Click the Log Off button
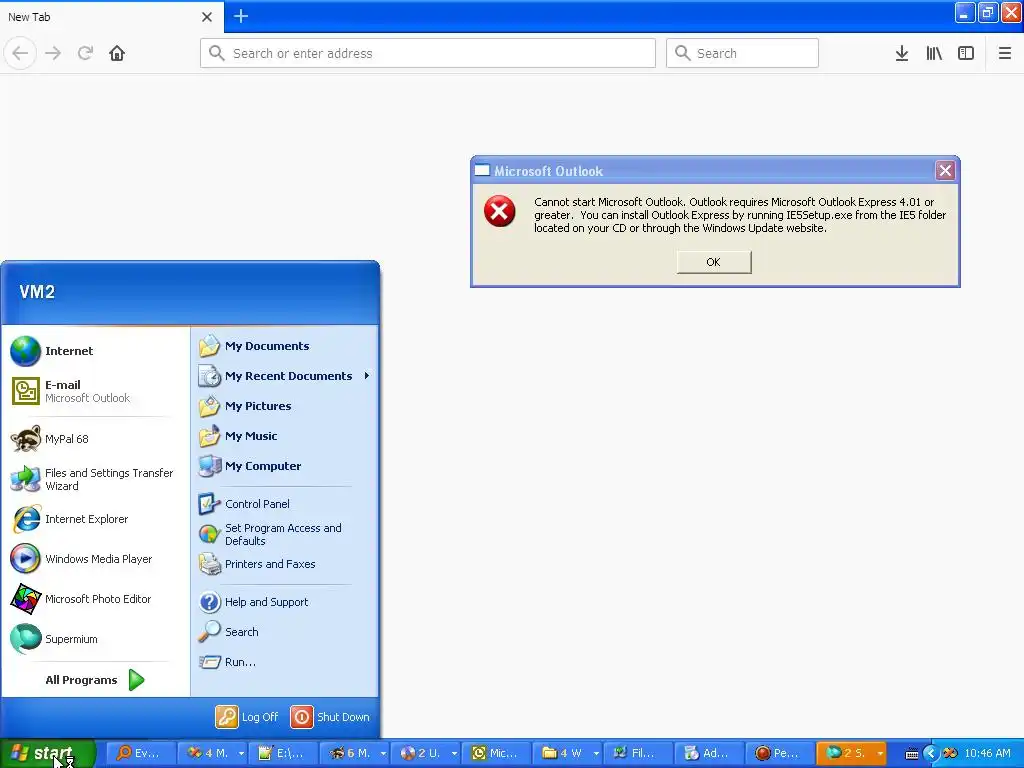Image resolution: width=1024 pixels, height=768 pixels. [248, 717]
